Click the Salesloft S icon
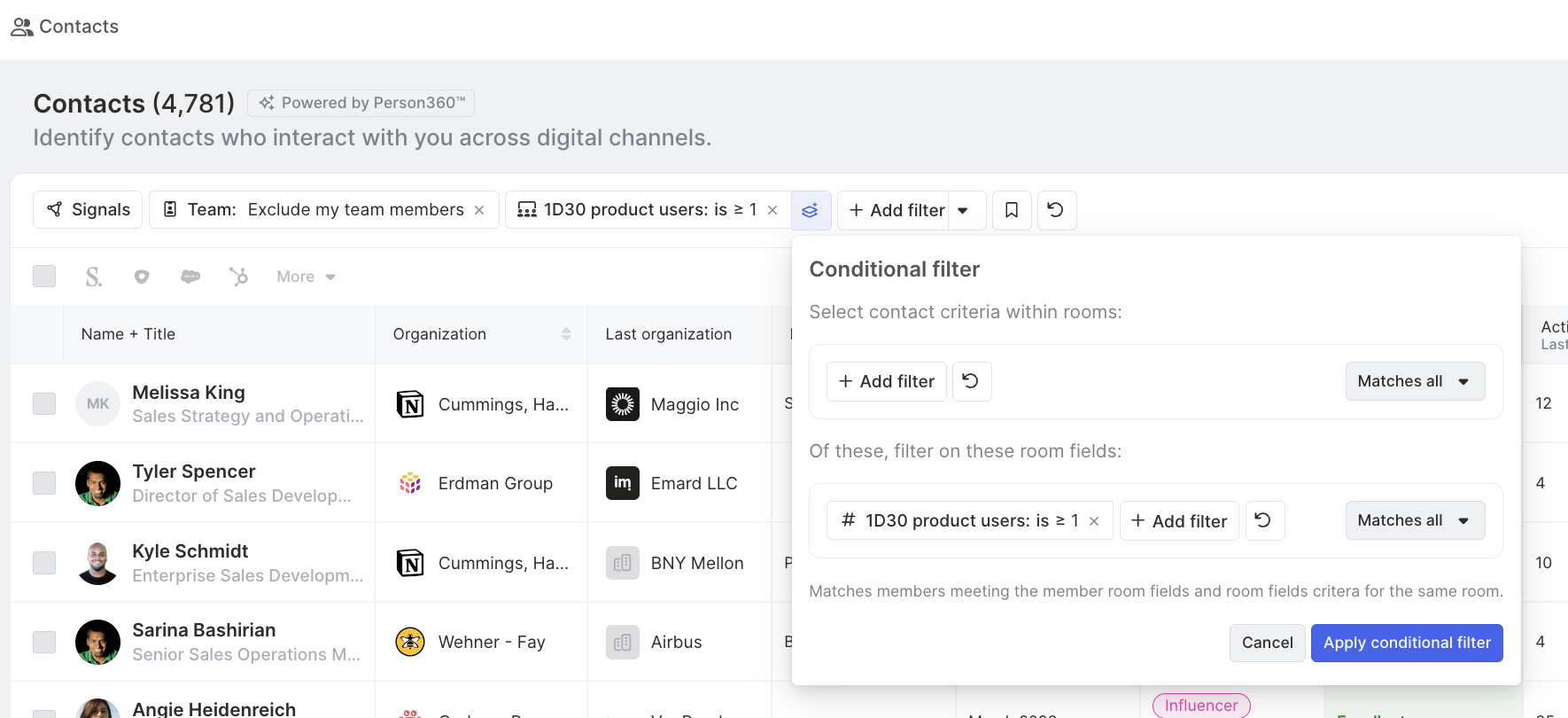This screenshot has width=1568, height=718. [93, 277]
